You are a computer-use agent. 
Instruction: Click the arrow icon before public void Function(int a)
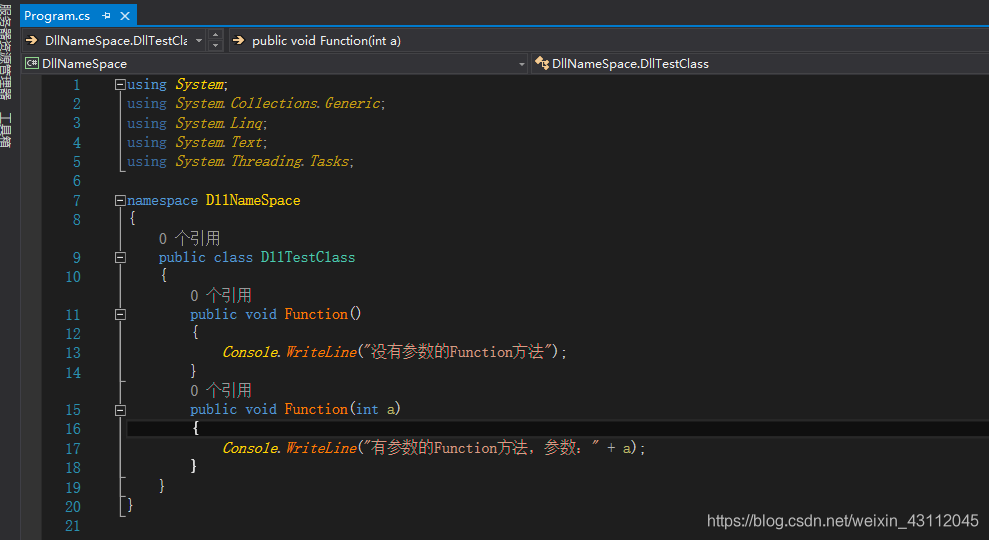pos(238,40)
